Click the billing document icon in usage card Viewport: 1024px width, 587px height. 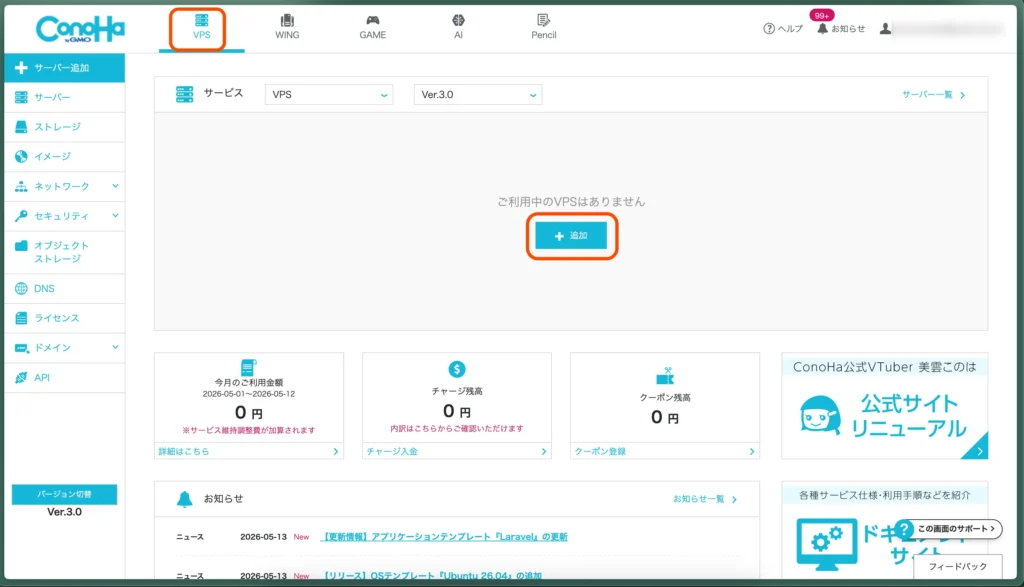tap(248, 367)
